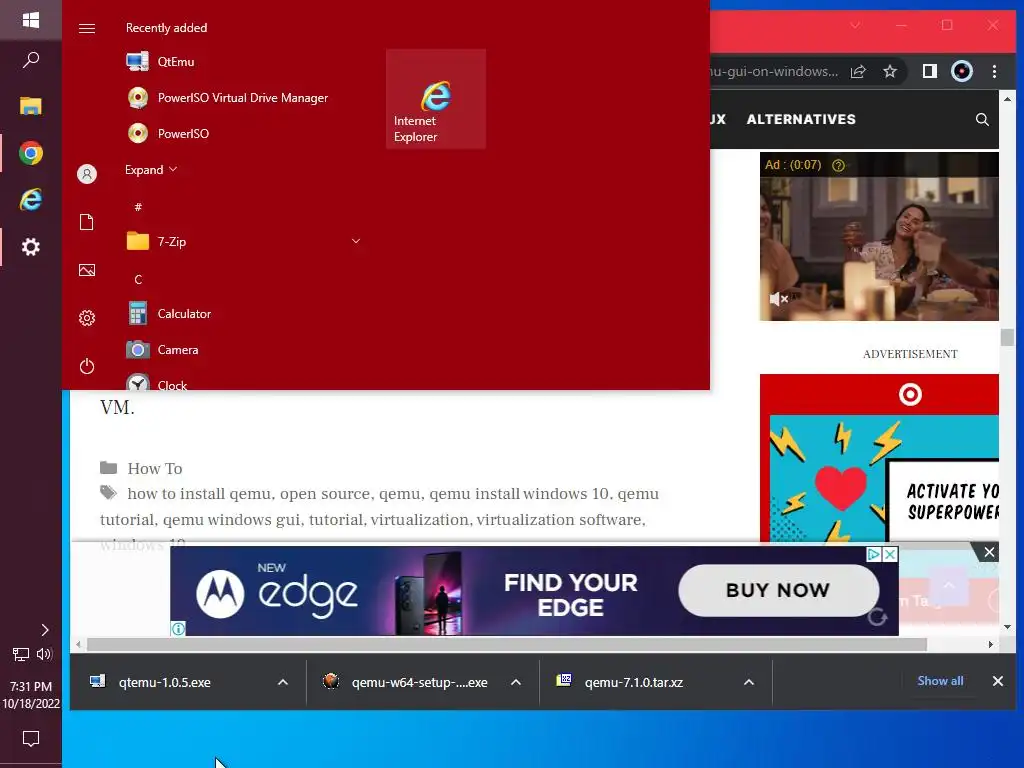Click the video ad info question icon
1024x768 pixels.
point(838,165)
